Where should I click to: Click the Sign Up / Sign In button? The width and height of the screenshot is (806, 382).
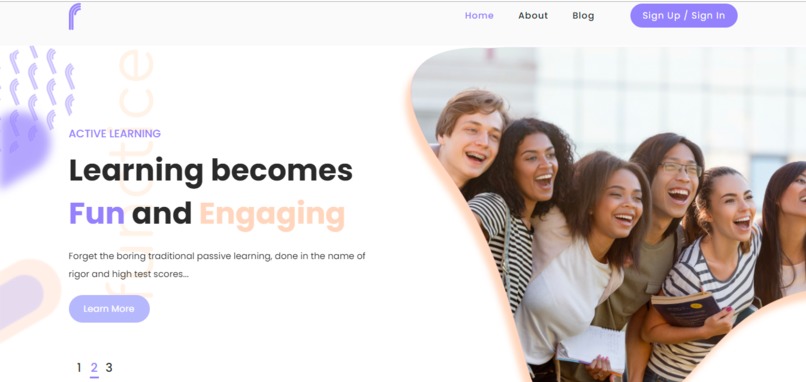[x=684, y=15]
